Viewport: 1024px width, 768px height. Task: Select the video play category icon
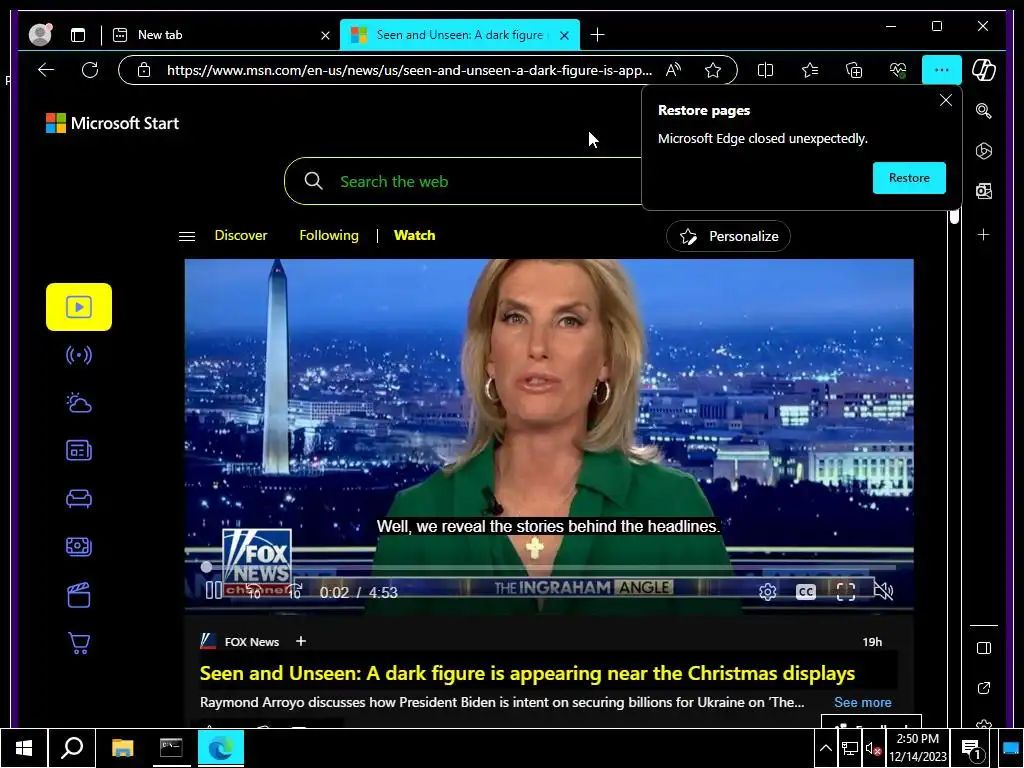click(x=79, y=307)
